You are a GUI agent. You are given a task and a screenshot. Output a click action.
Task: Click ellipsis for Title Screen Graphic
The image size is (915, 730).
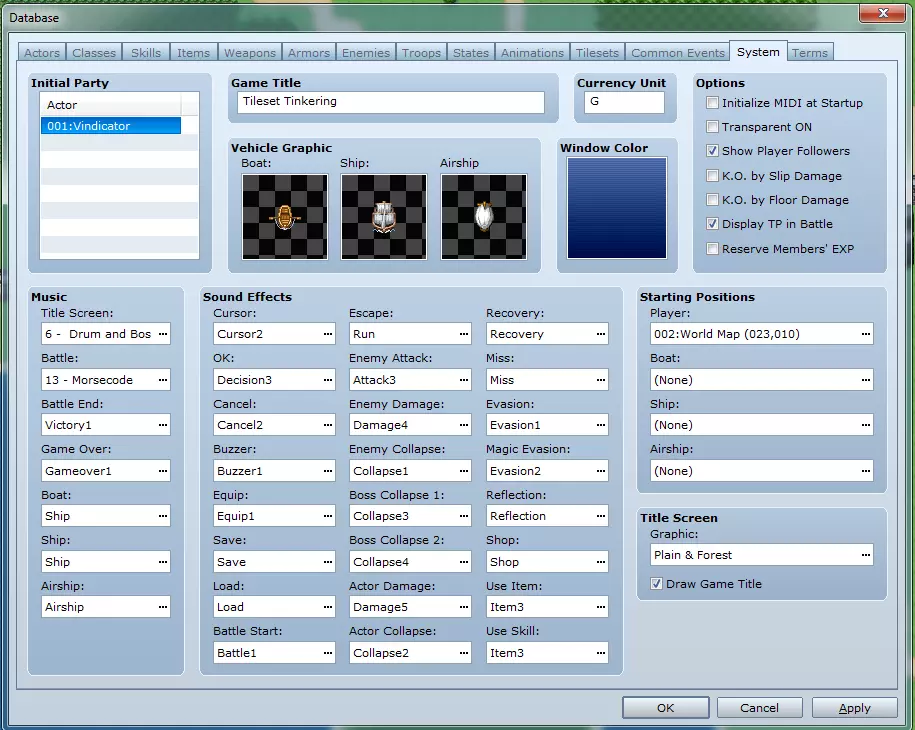865,555
